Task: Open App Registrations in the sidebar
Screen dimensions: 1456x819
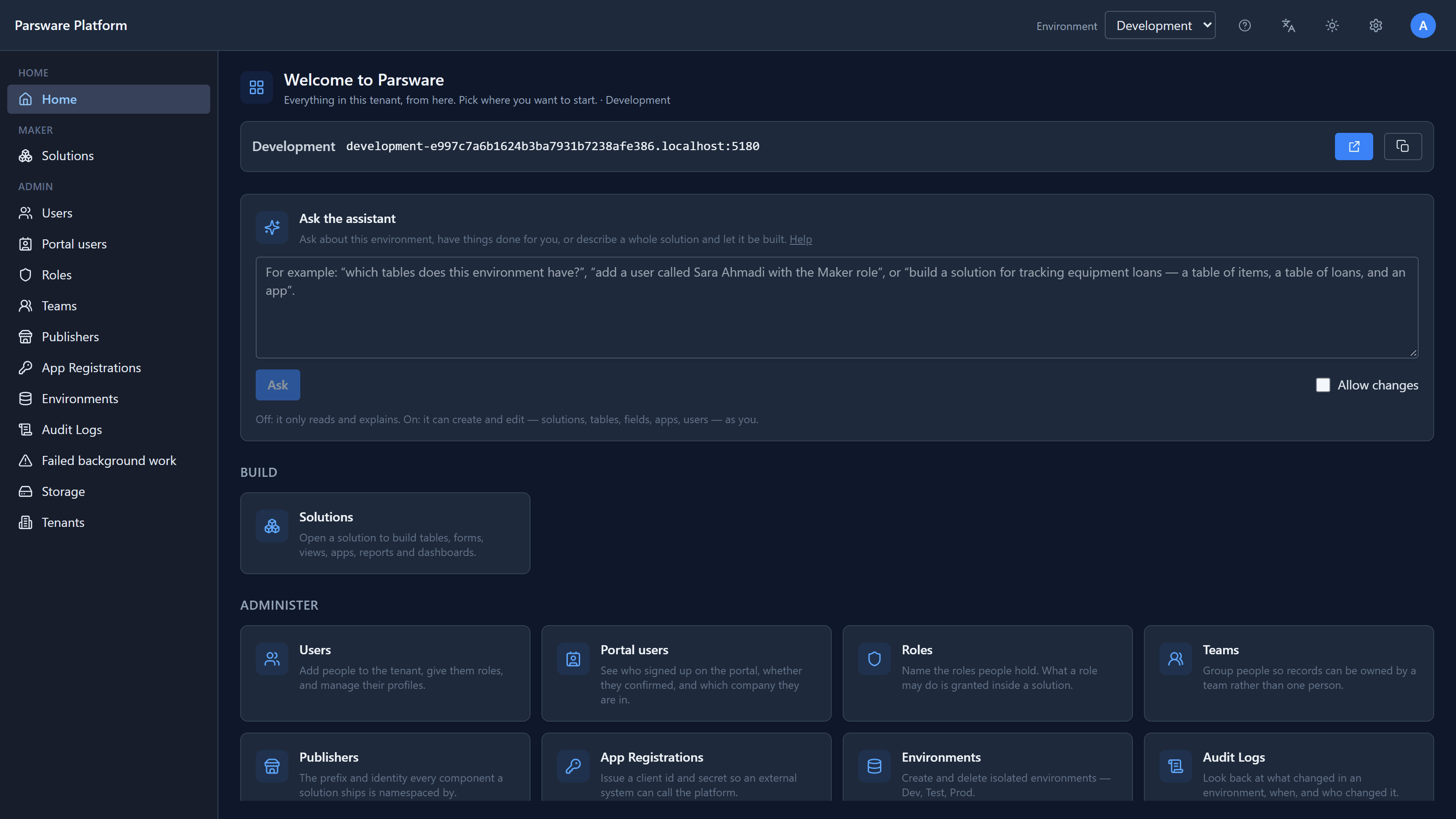Action: (109, 368)
